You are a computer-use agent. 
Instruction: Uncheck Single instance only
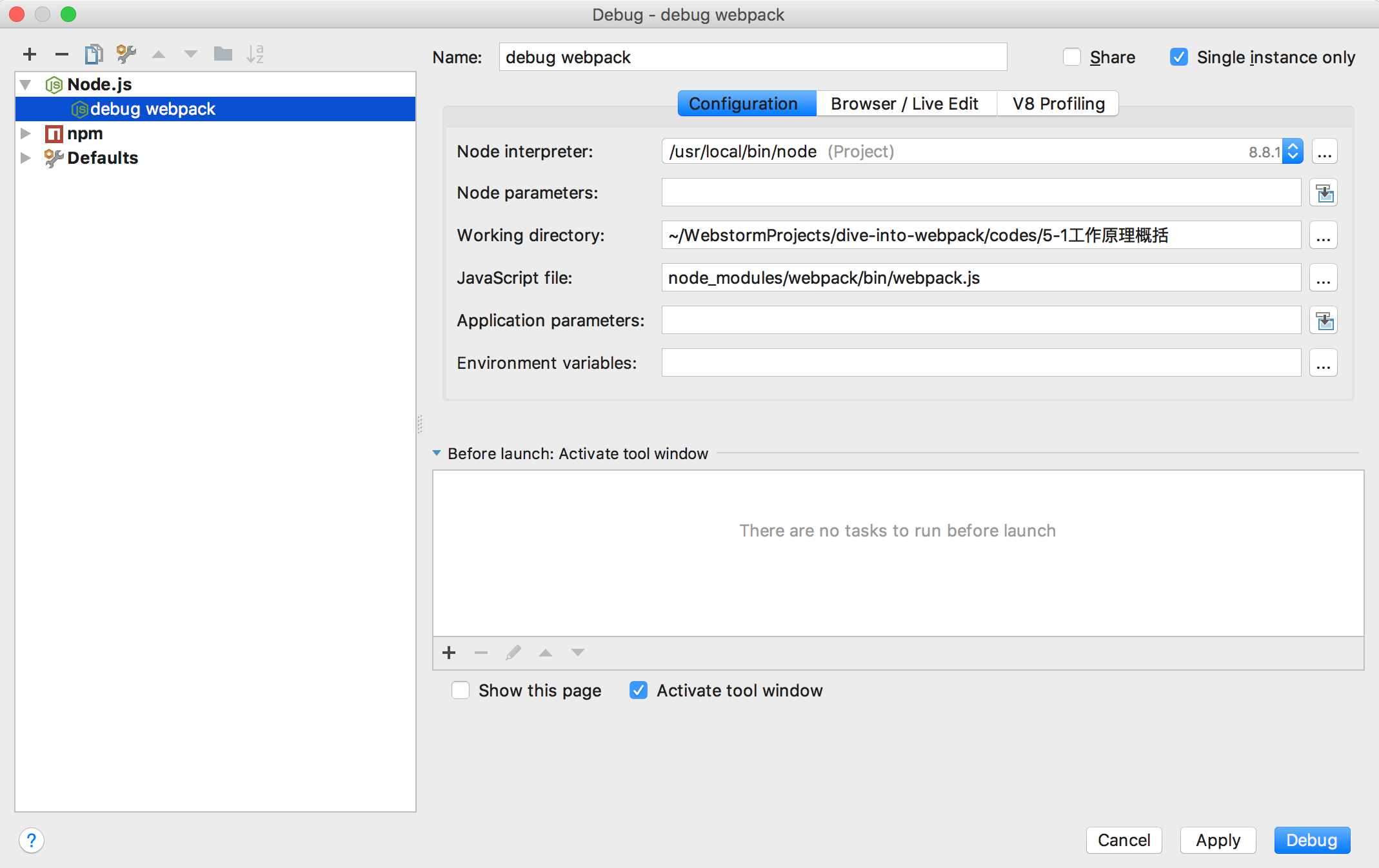click(x=1179, y=57)
